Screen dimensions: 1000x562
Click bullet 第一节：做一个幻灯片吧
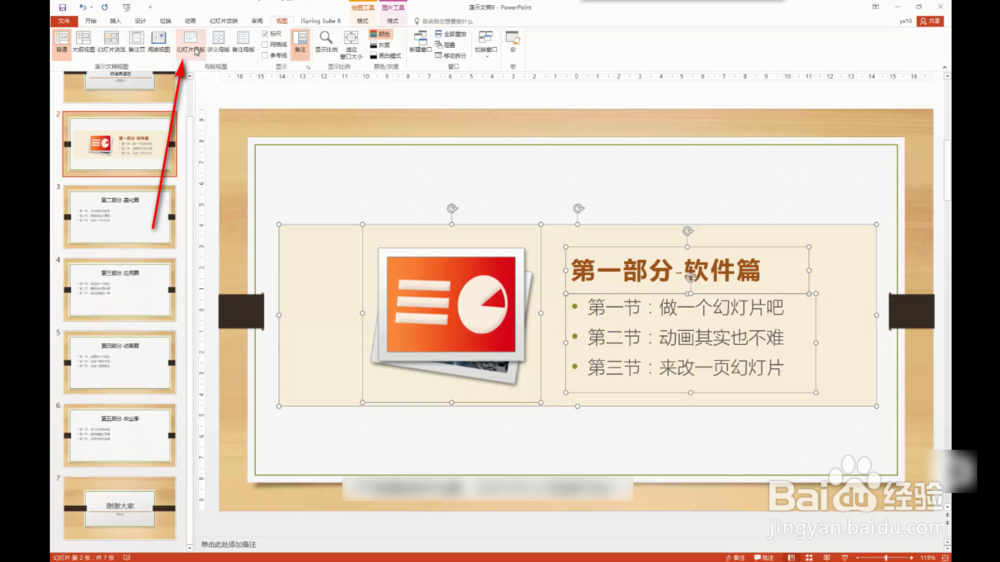coord(686,307)
